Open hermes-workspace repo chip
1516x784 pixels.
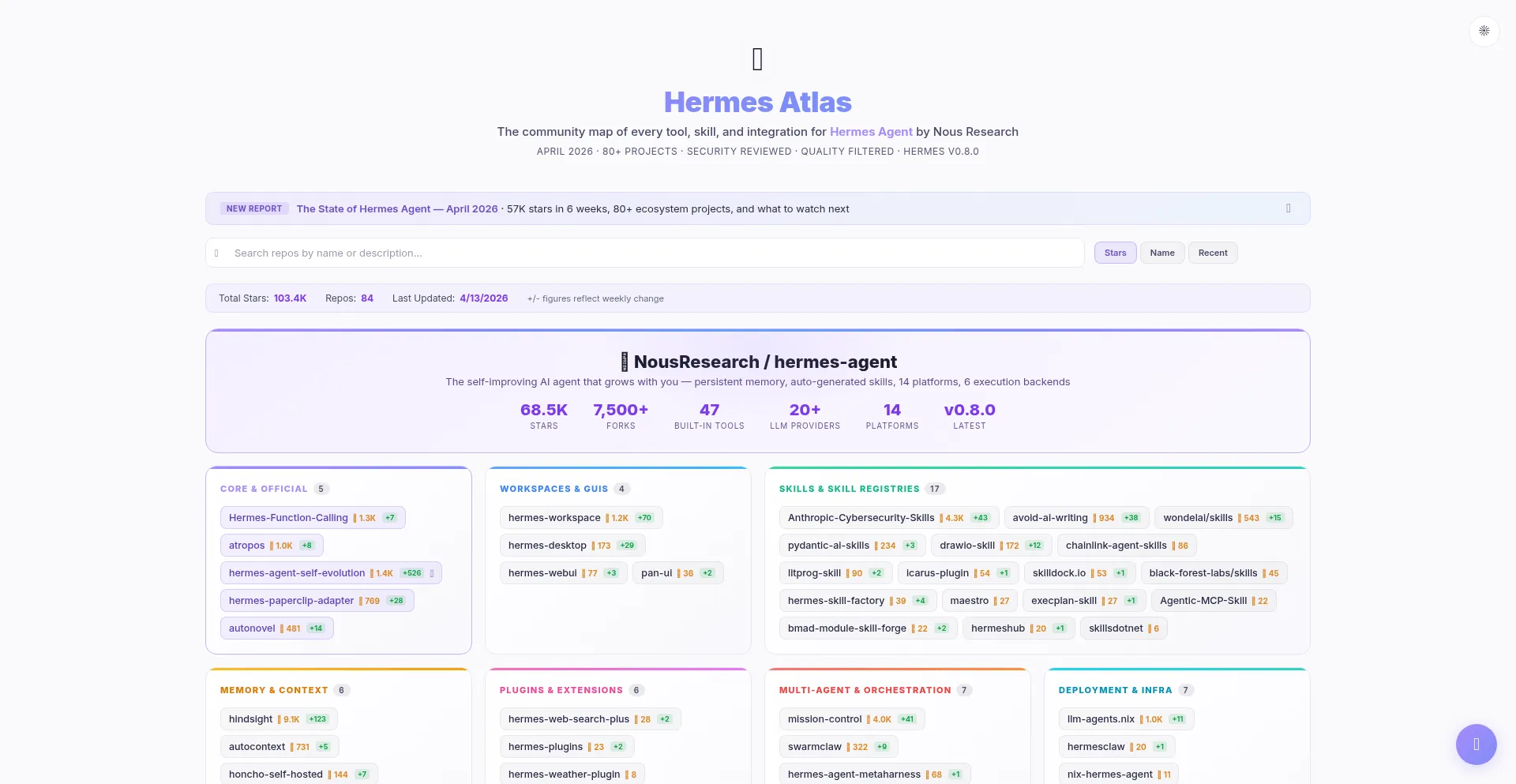581,518
